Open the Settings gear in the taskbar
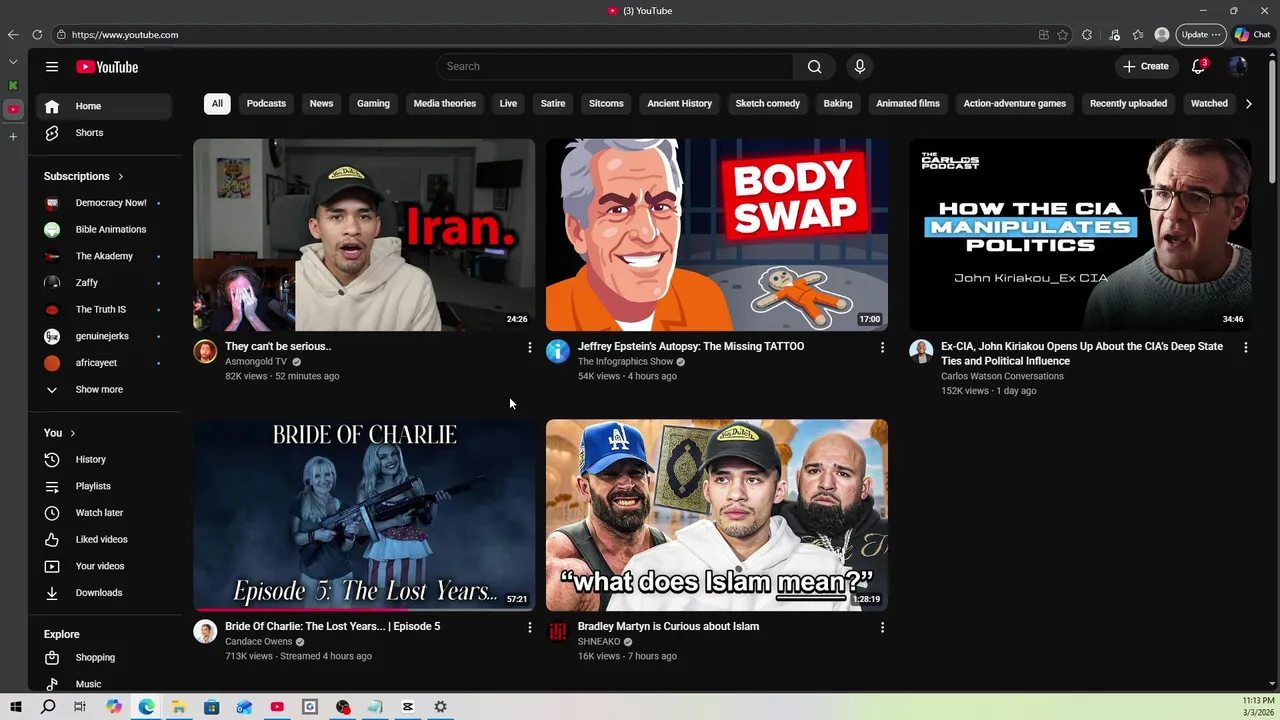 [440, 707]
